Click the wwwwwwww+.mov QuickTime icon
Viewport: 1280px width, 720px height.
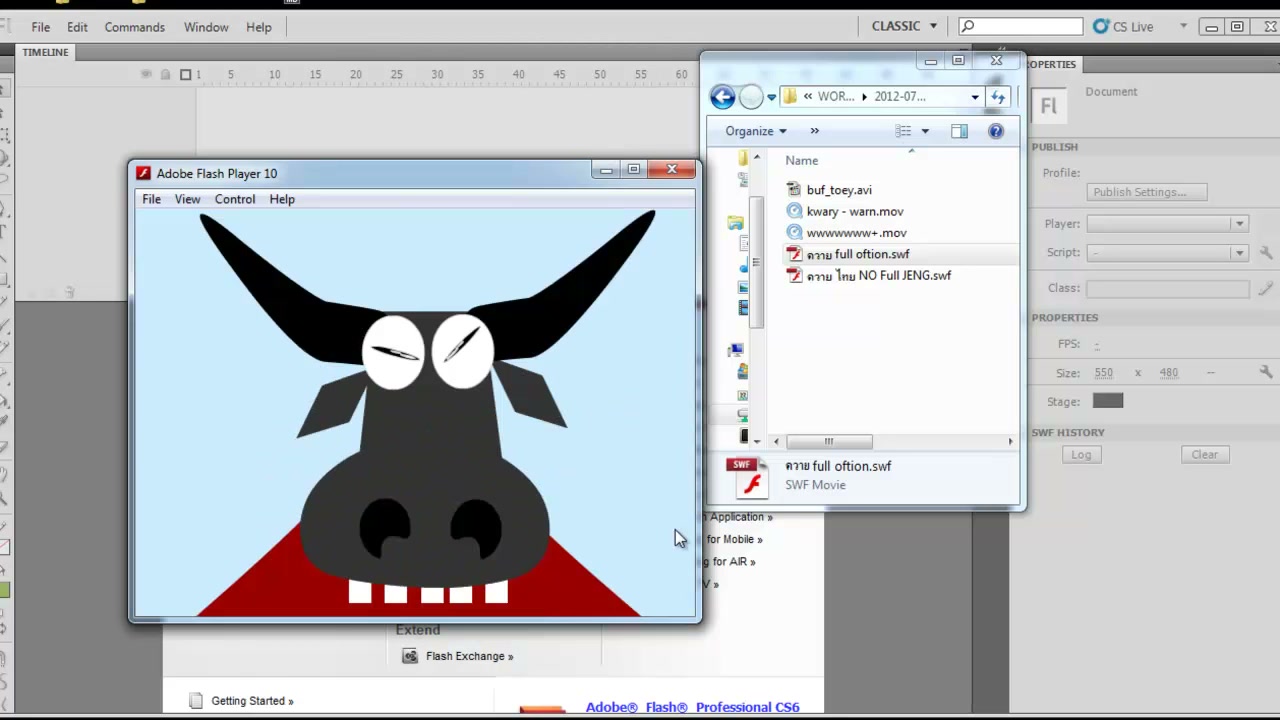click(x=794, y=233)
